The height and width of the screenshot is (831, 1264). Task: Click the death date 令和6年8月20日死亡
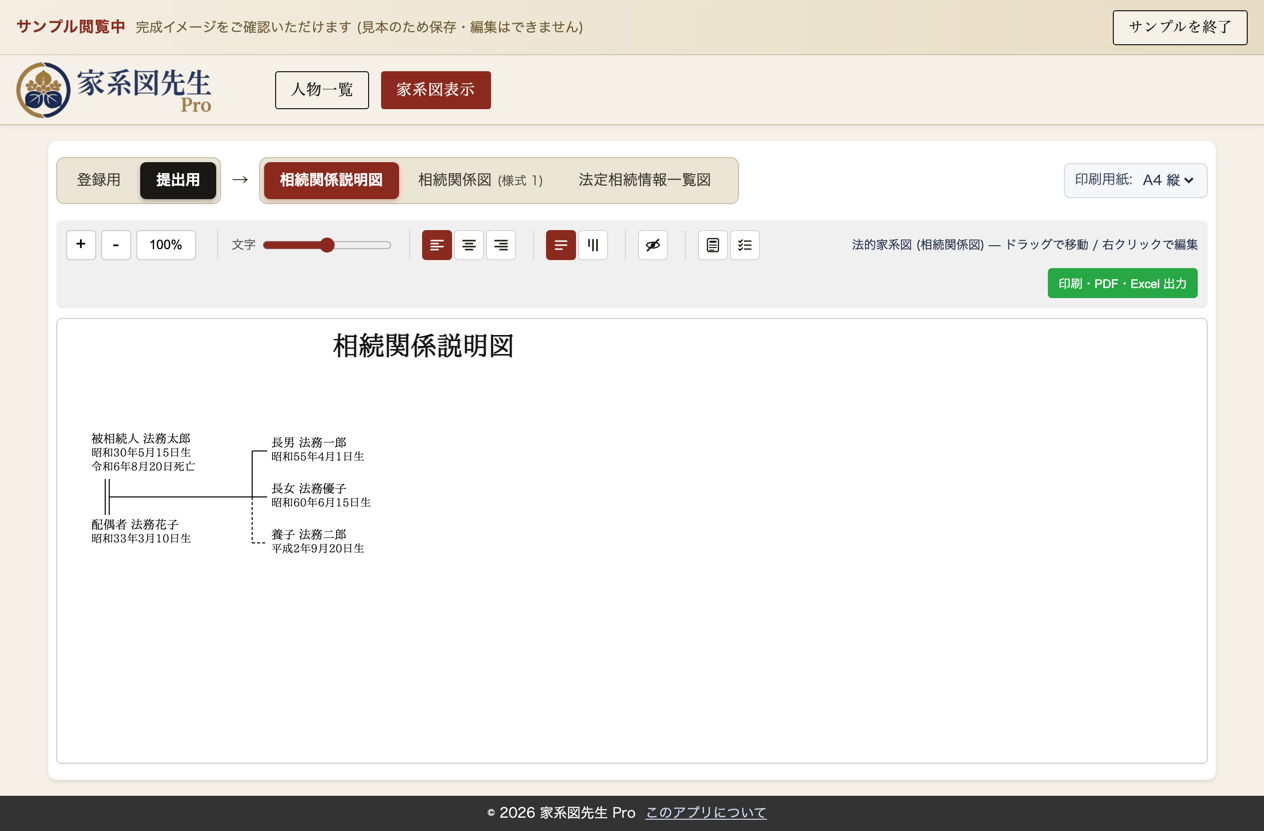pyautogui.click(x=143, y=466)
